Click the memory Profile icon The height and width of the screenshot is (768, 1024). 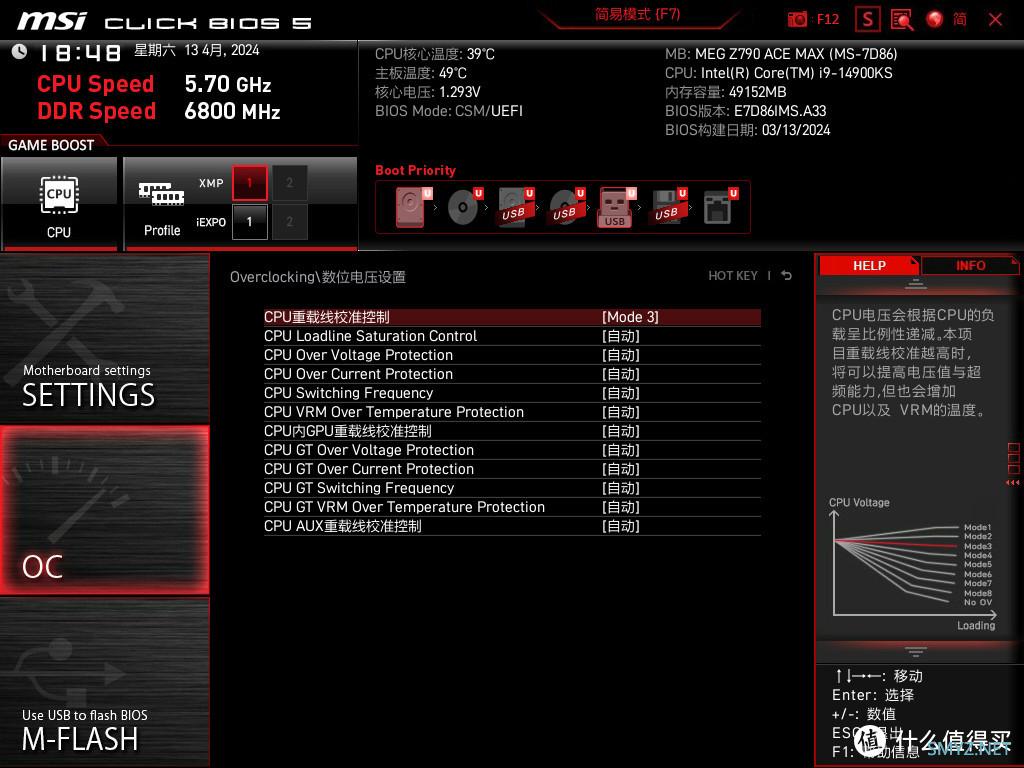161,194
